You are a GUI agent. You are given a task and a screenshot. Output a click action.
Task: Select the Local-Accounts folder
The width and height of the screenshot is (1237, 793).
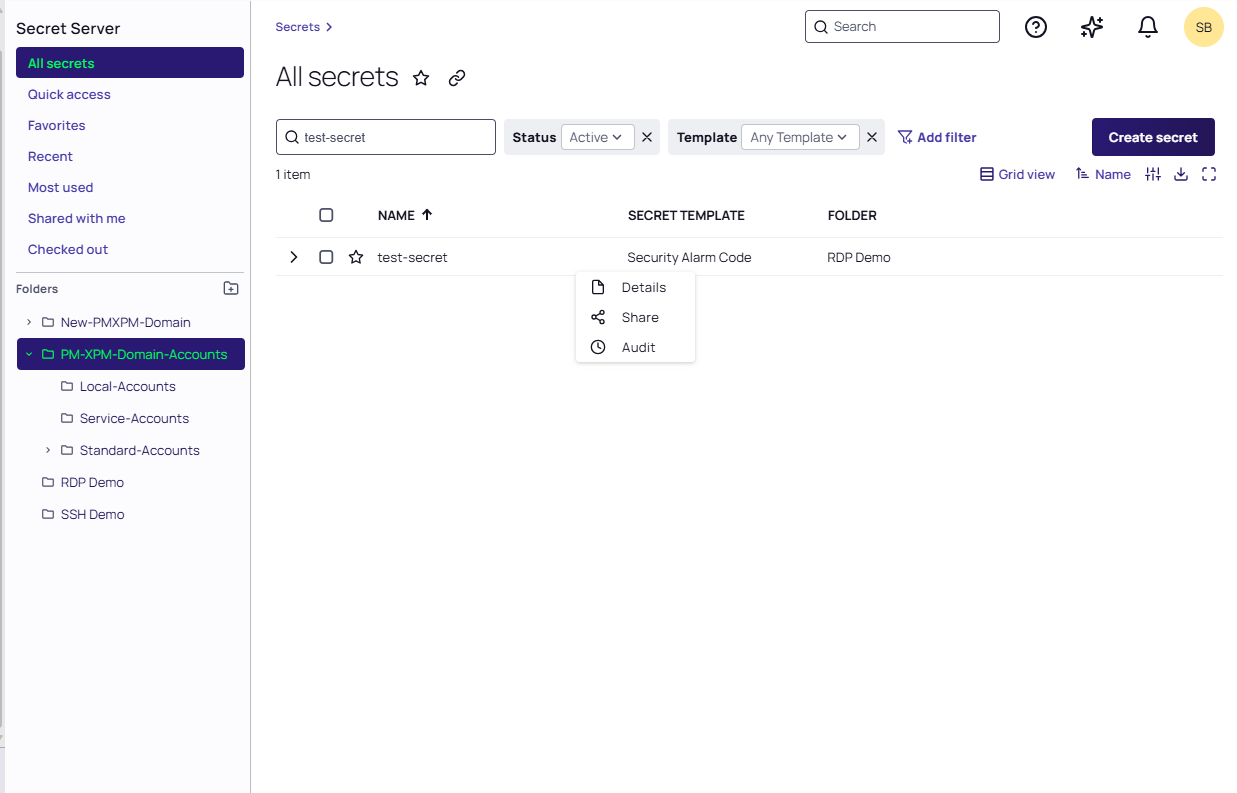(x=128, y=386)
